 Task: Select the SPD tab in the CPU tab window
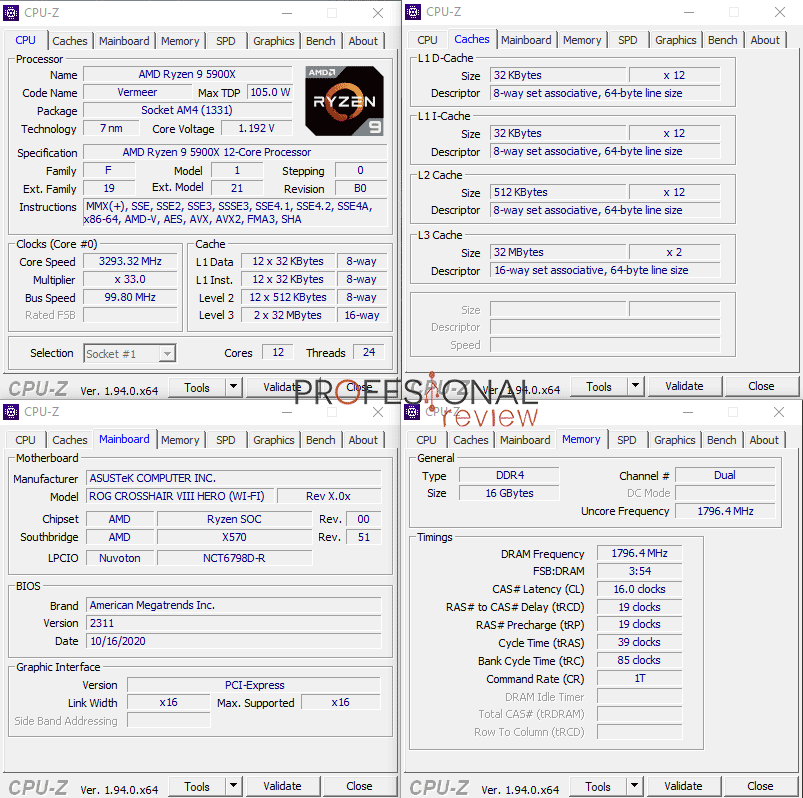(225, 41)
